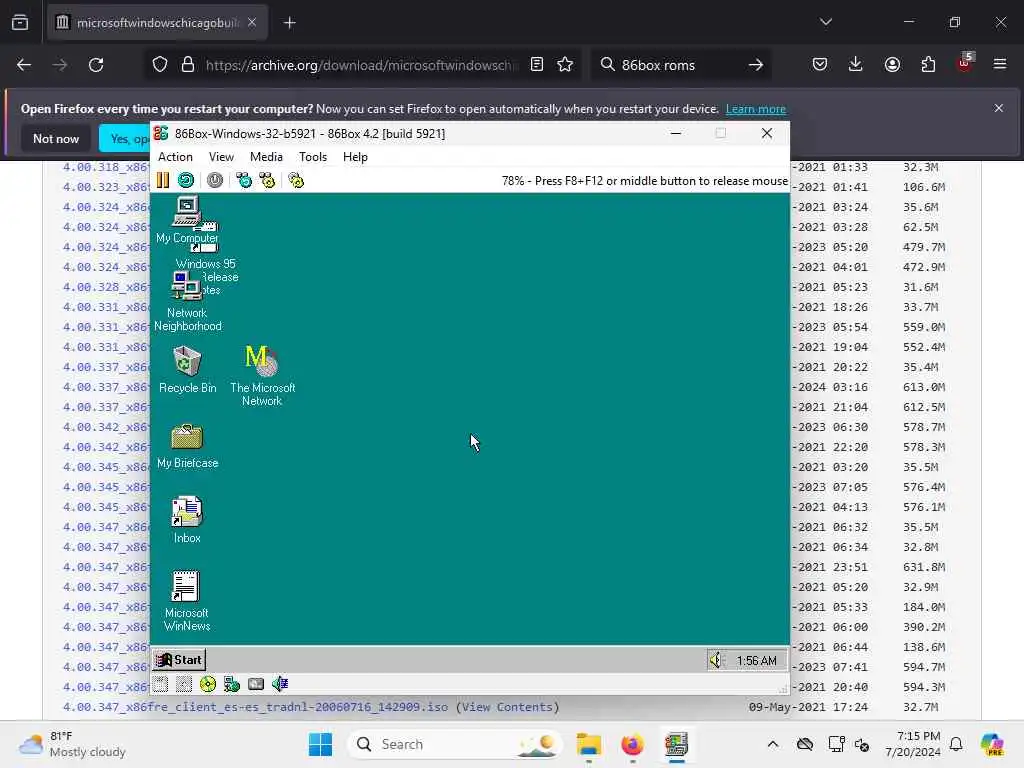The height and width of the screenshot is (768, 1024).
Task: Dismiss the Firefox startup notification bar
Action: click(999, 108)
